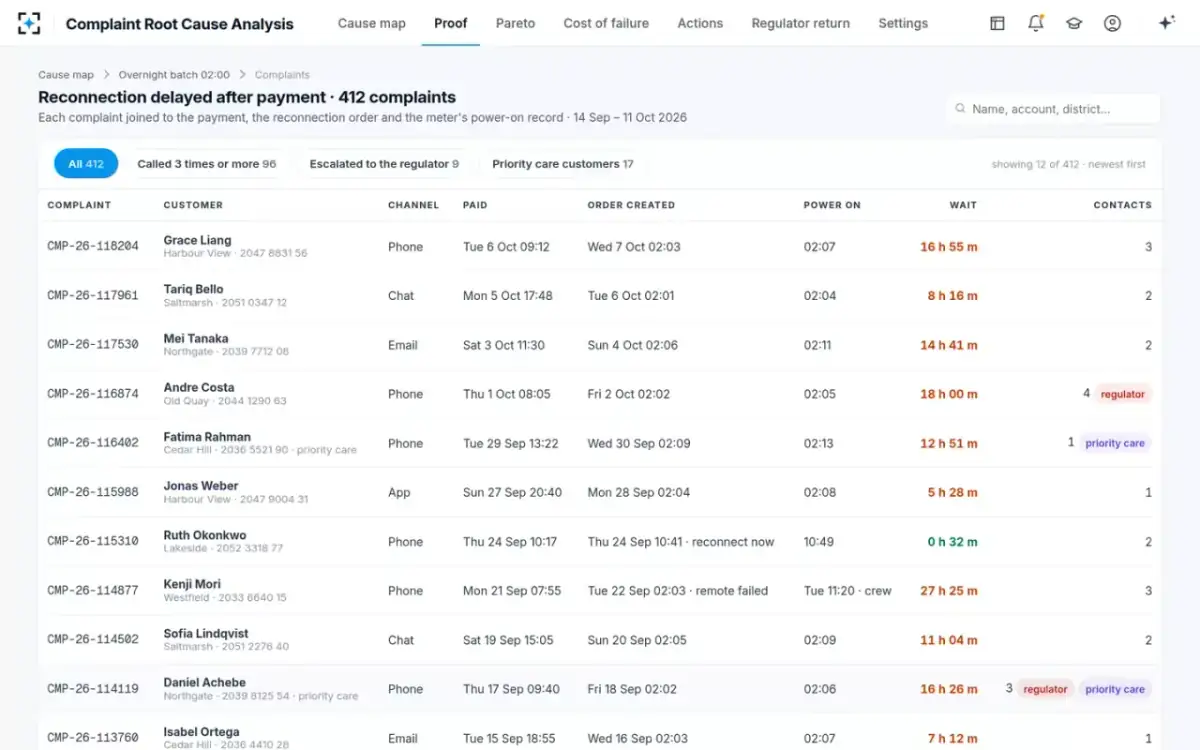
Task: Sort by the Wait column header
Action: [x=963, y=205]
